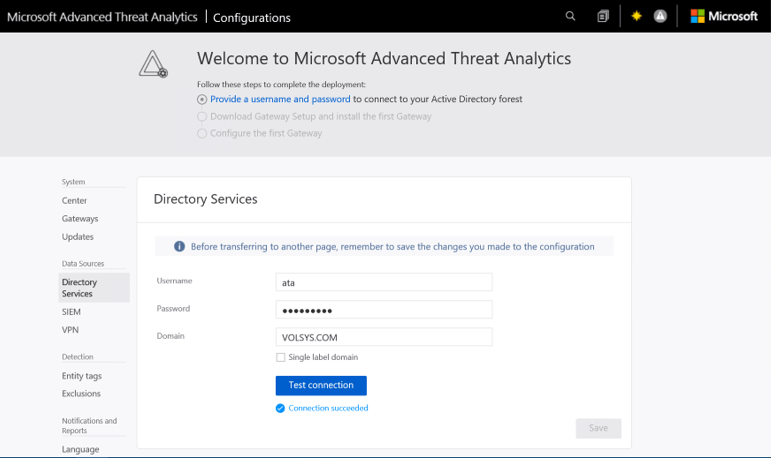Click the Connection succeeded checkmark icon

[281, 408]
